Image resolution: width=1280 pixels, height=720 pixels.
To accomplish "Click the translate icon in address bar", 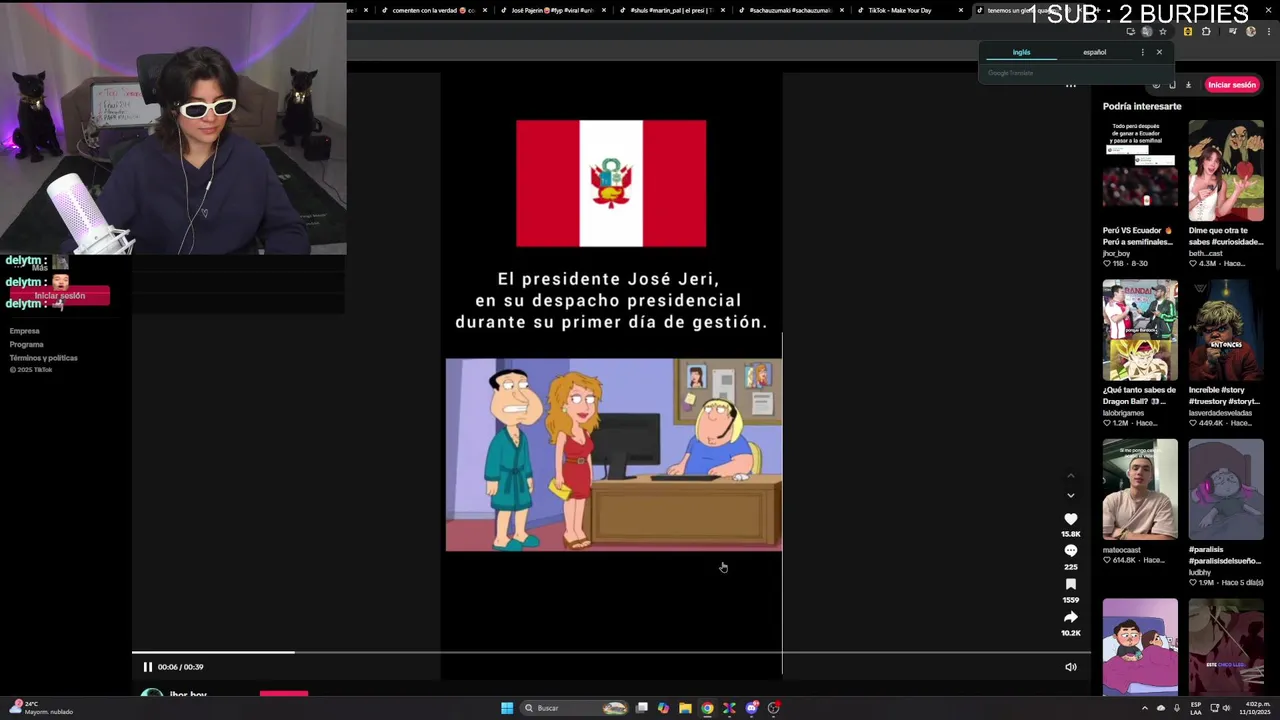I will pos(1146,32).
